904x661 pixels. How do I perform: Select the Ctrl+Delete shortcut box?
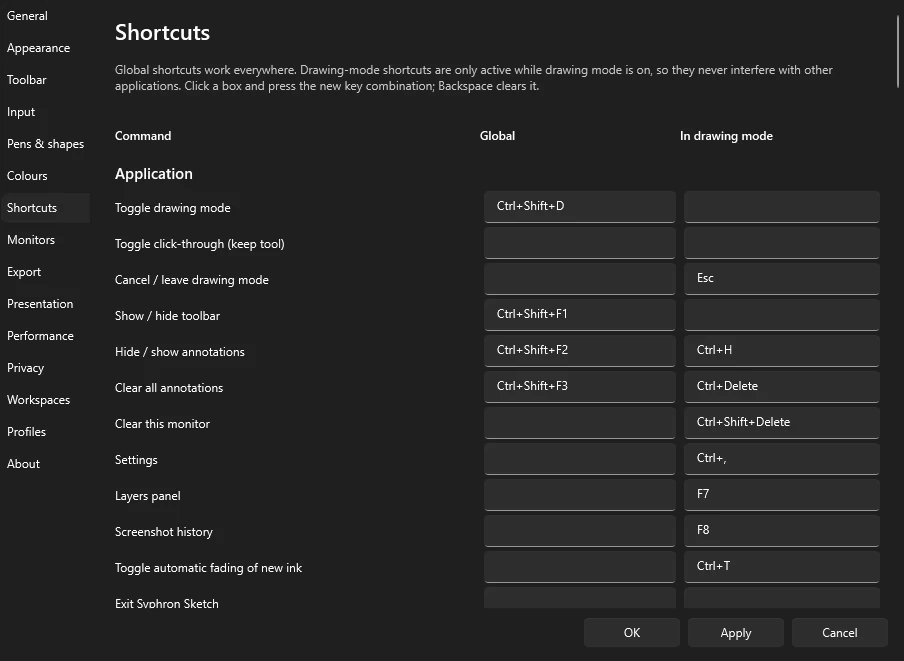click(782, 387)
